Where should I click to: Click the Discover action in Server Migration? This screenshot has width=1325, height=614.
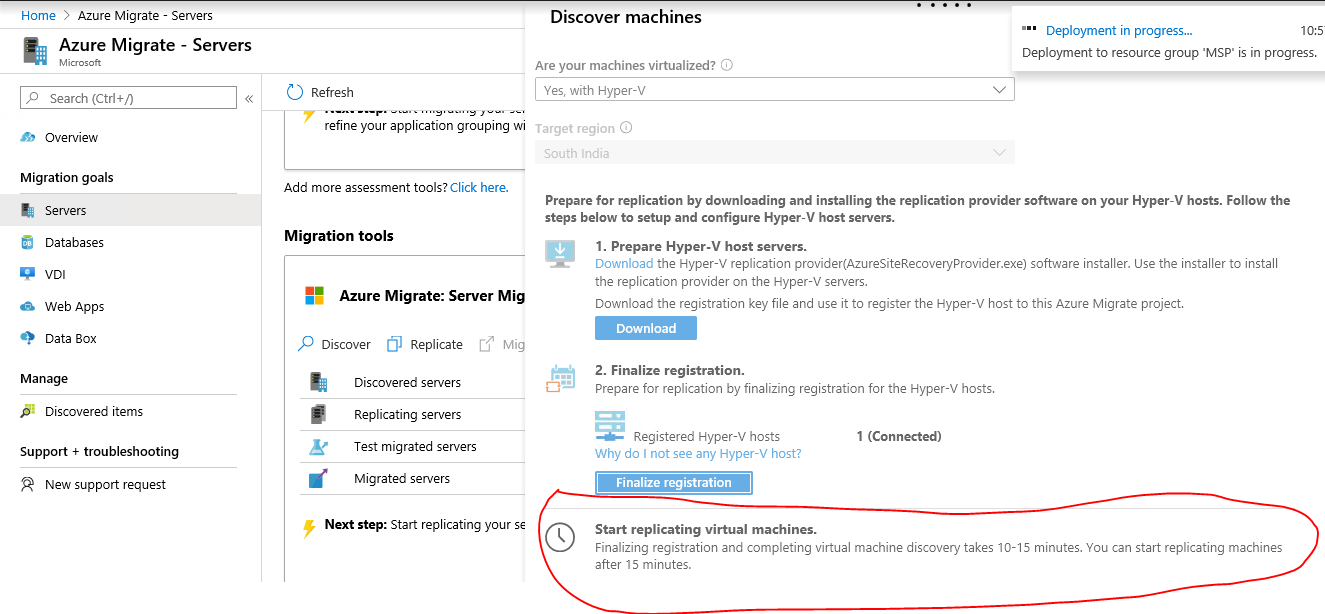point(335,344)
